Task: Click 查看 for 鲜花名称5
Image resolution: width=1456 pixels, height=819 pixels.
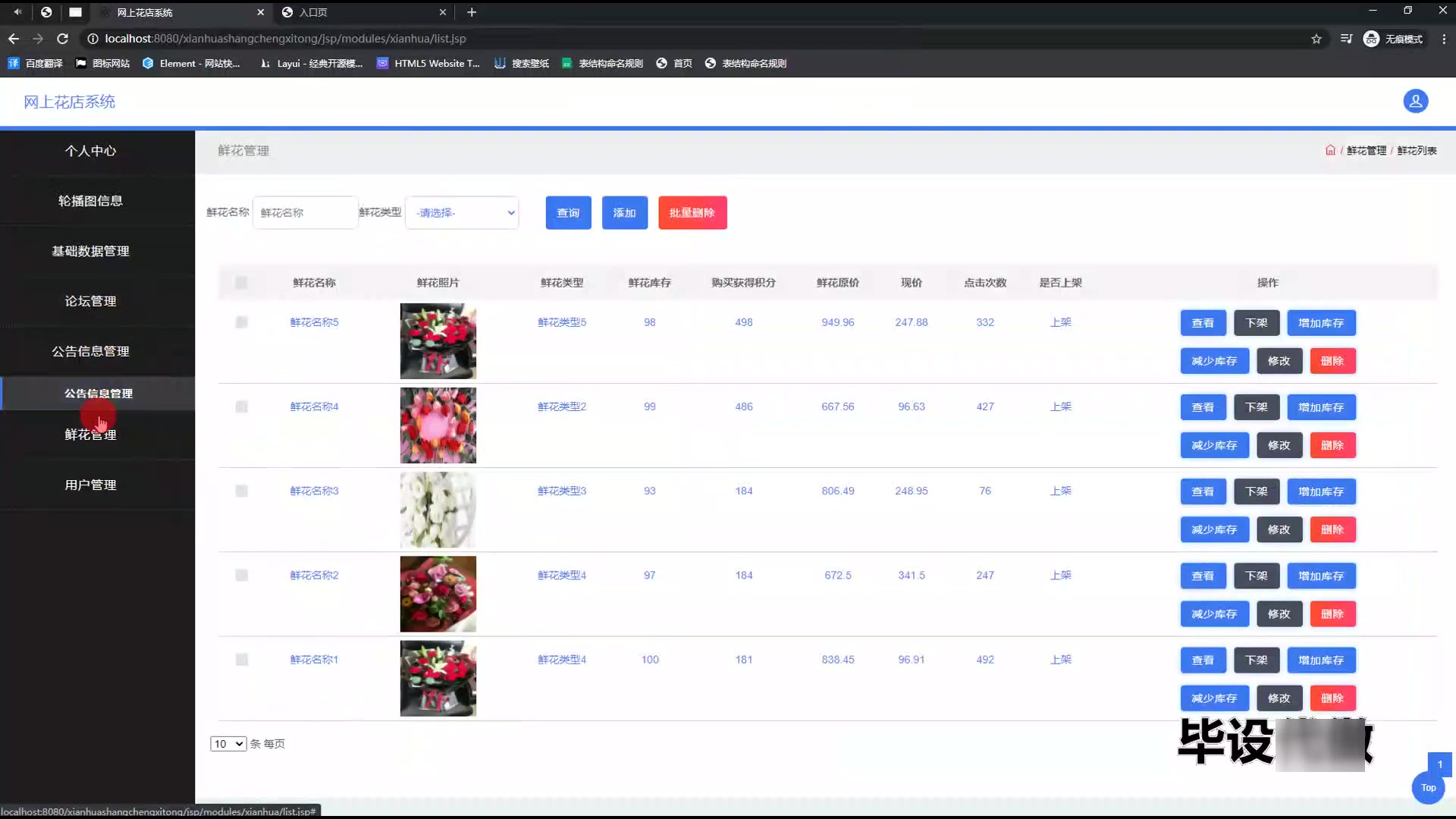Action: [x=1203, y=323]
